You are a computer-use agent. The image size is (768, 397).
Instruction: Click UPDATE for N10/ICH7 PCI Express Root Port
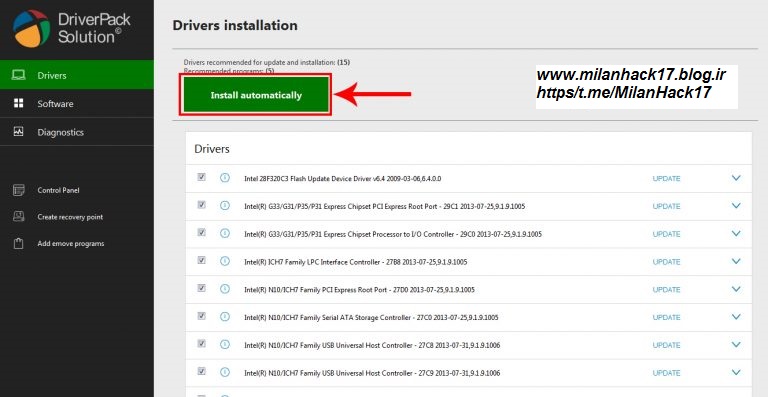click(666, 289)
